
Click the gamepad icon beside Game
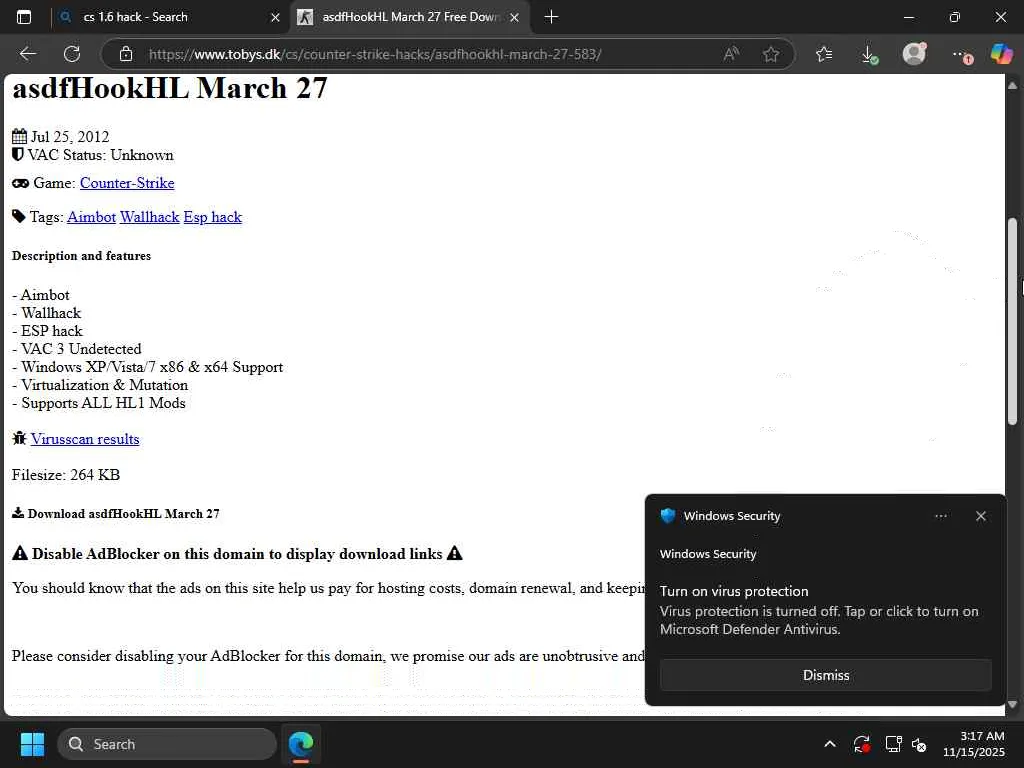20,184
